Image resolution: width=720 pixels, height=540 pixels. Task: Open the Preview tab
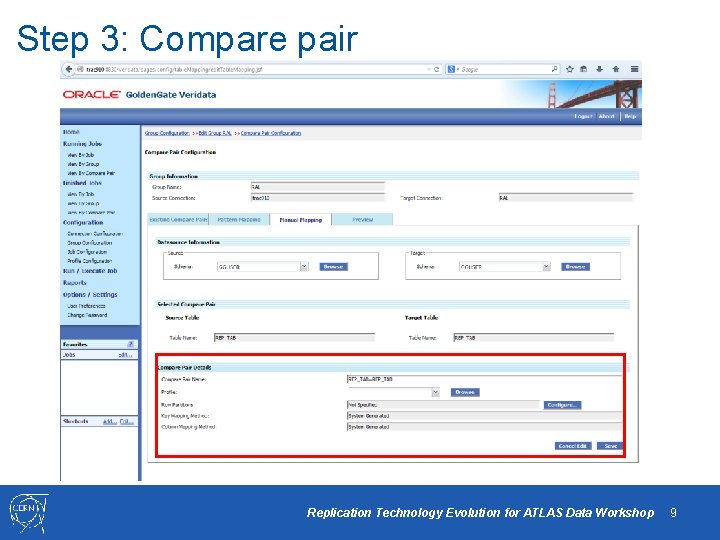[362, 219]
